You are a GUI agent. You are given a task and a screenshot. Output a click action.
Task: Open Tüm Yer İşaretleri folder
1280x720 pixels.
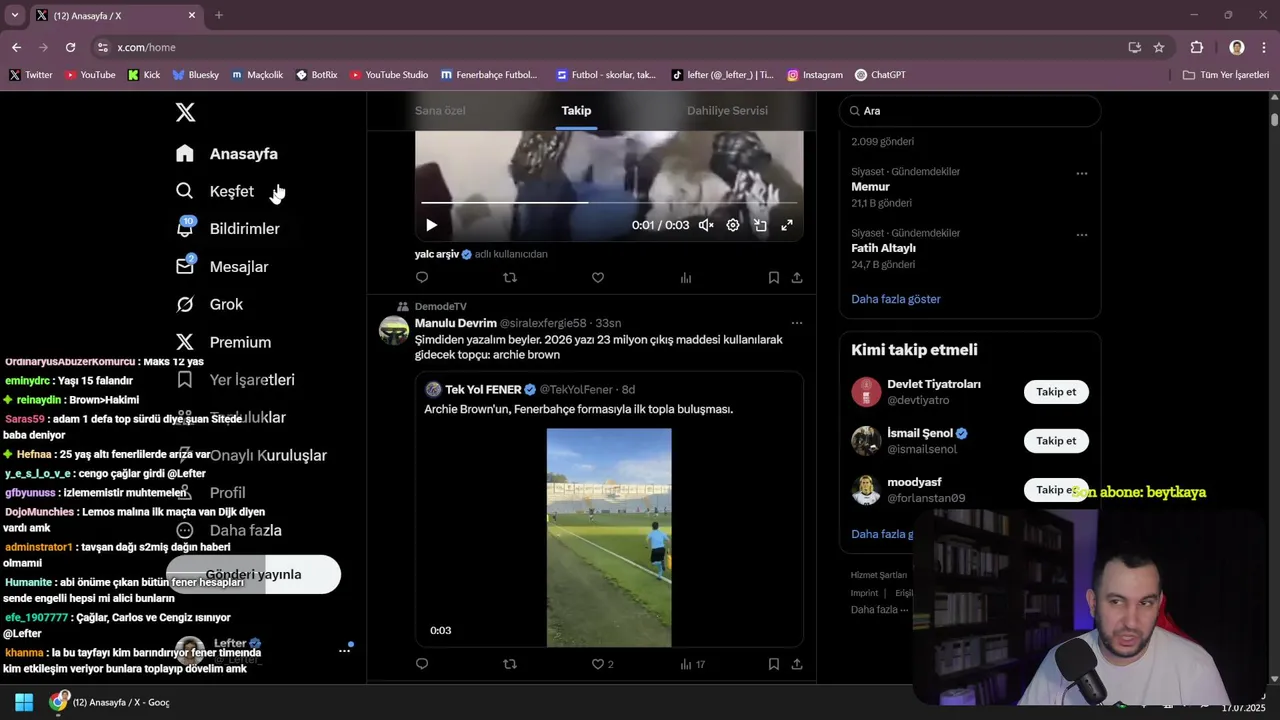point(1226,75)
